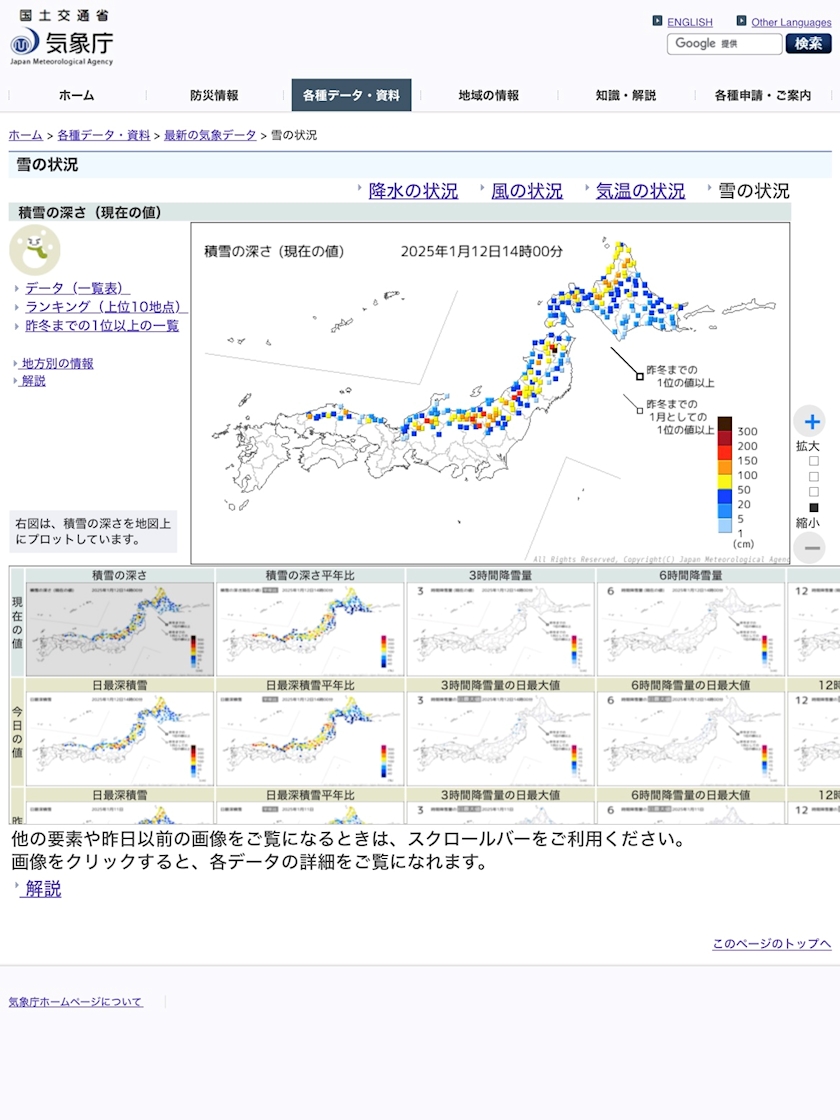Click the arrow icon beside Other Languages
840x1120 pixels.
741,21
